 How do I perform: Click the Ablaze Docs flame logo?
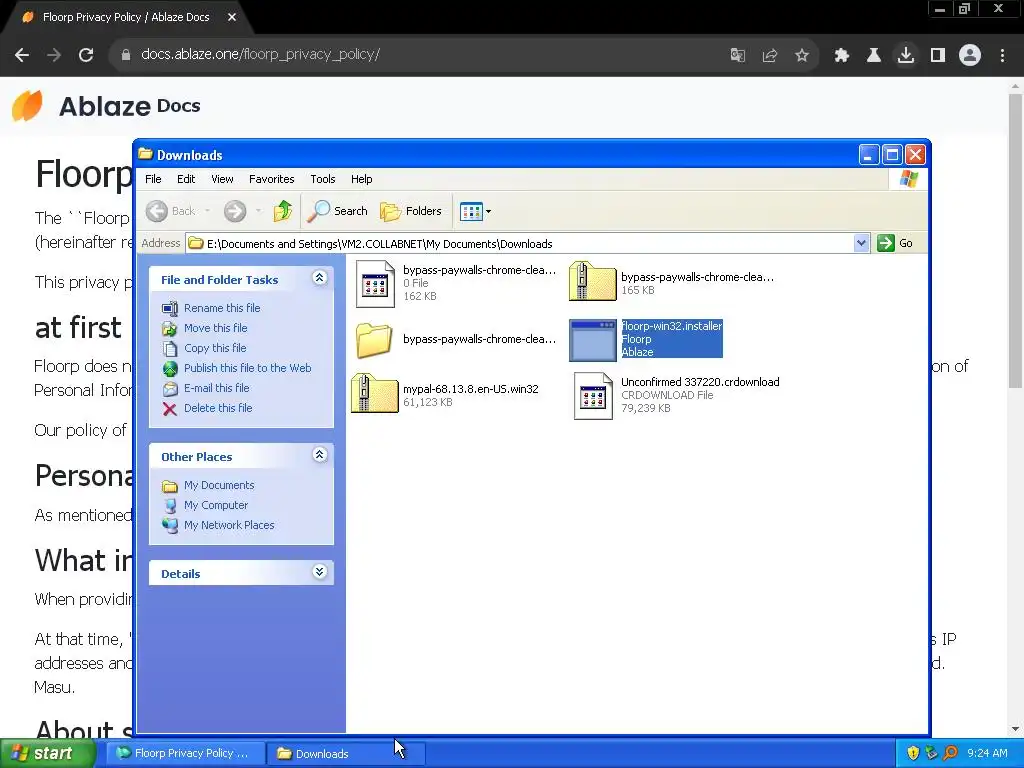coord(27,106)
